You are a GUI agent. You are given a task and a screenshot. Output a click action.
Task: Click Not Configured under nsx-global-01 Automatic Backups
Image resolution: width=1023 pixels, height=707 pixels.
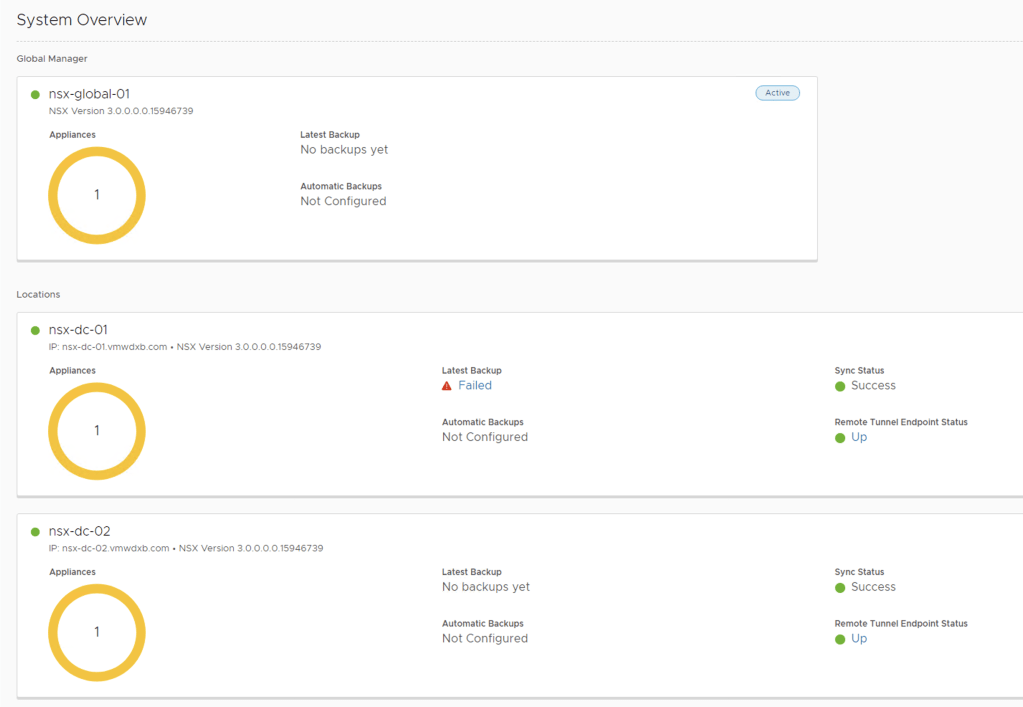[343, 201]
